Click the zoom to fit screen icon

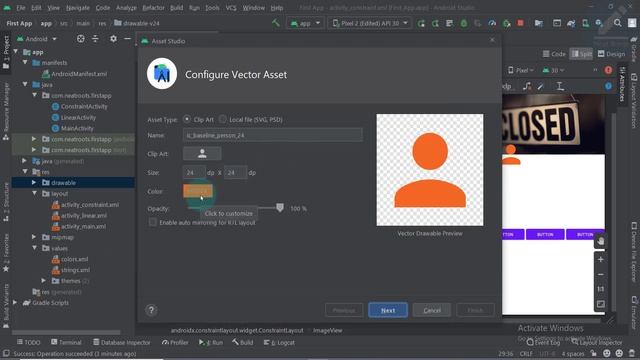pos(600,304)
